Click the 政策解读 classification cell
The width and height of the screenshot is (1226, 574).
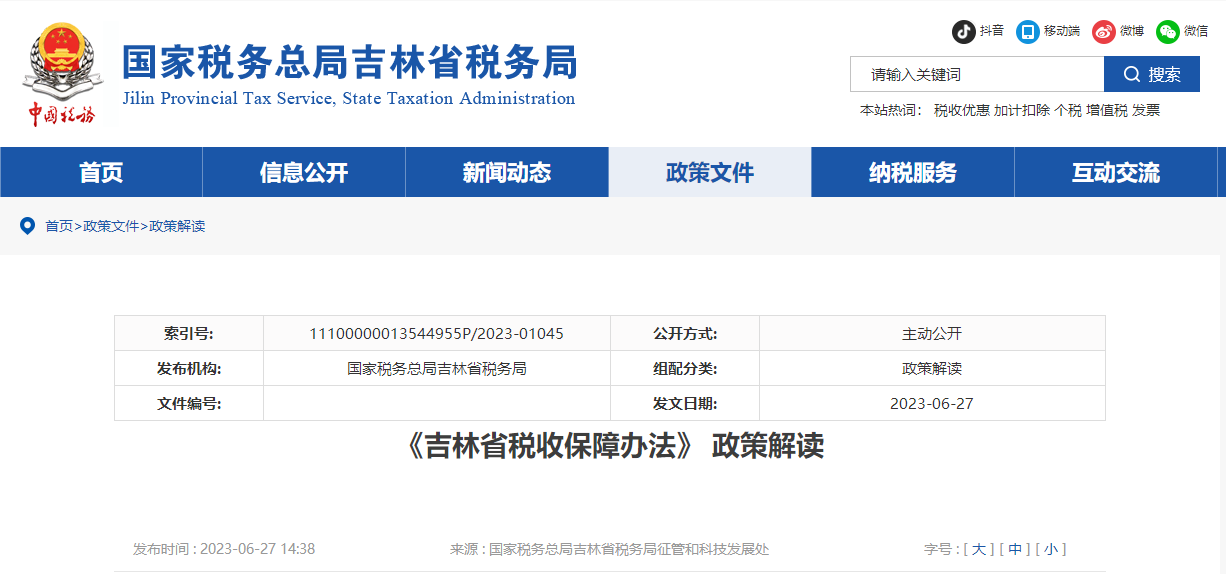932,369
